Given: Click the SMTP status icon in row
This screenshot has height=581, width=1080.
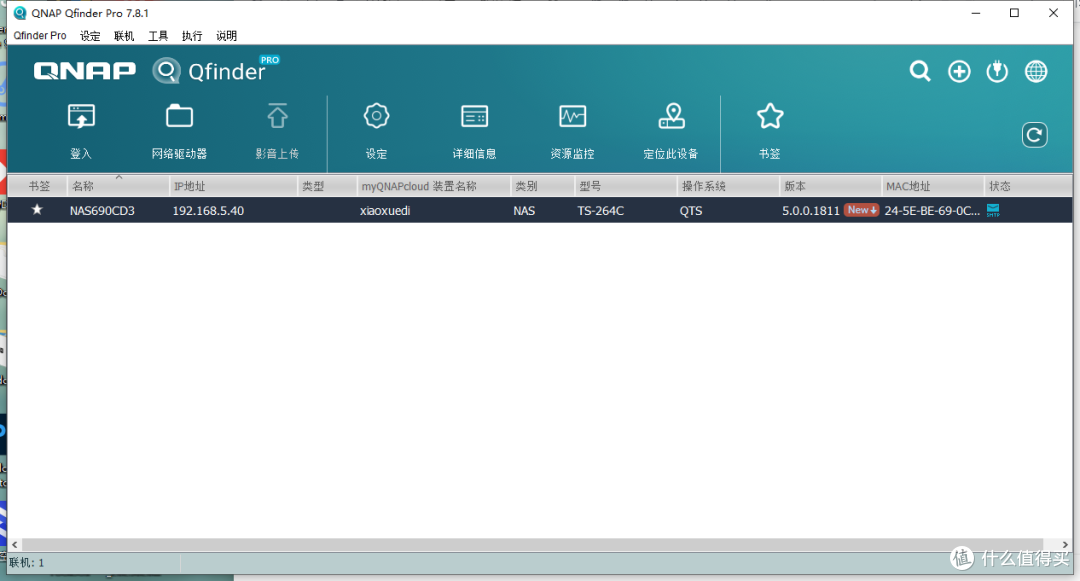Looking at the screenshot, I should pos(993,210).
